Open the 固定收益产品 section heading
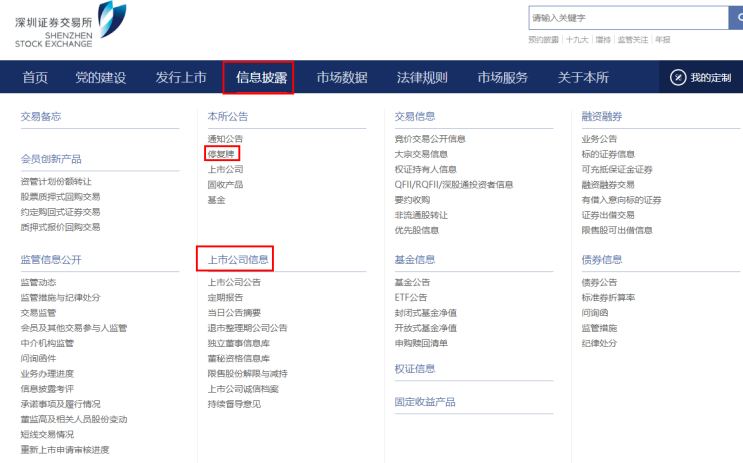 point(425,402)
